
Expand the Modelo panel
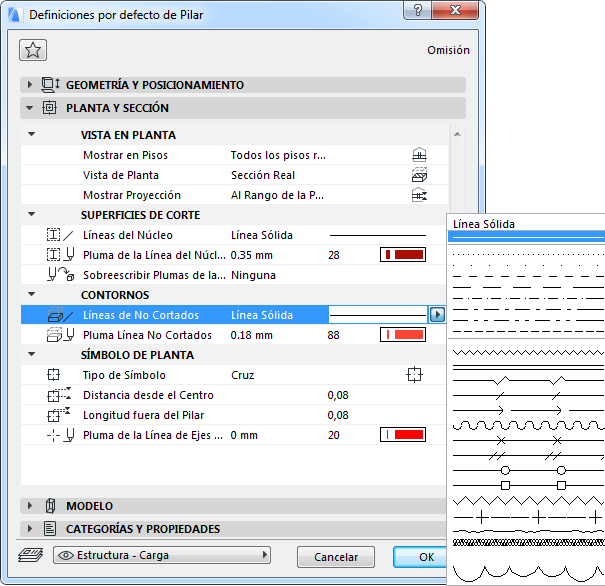(x=30, y=506)
